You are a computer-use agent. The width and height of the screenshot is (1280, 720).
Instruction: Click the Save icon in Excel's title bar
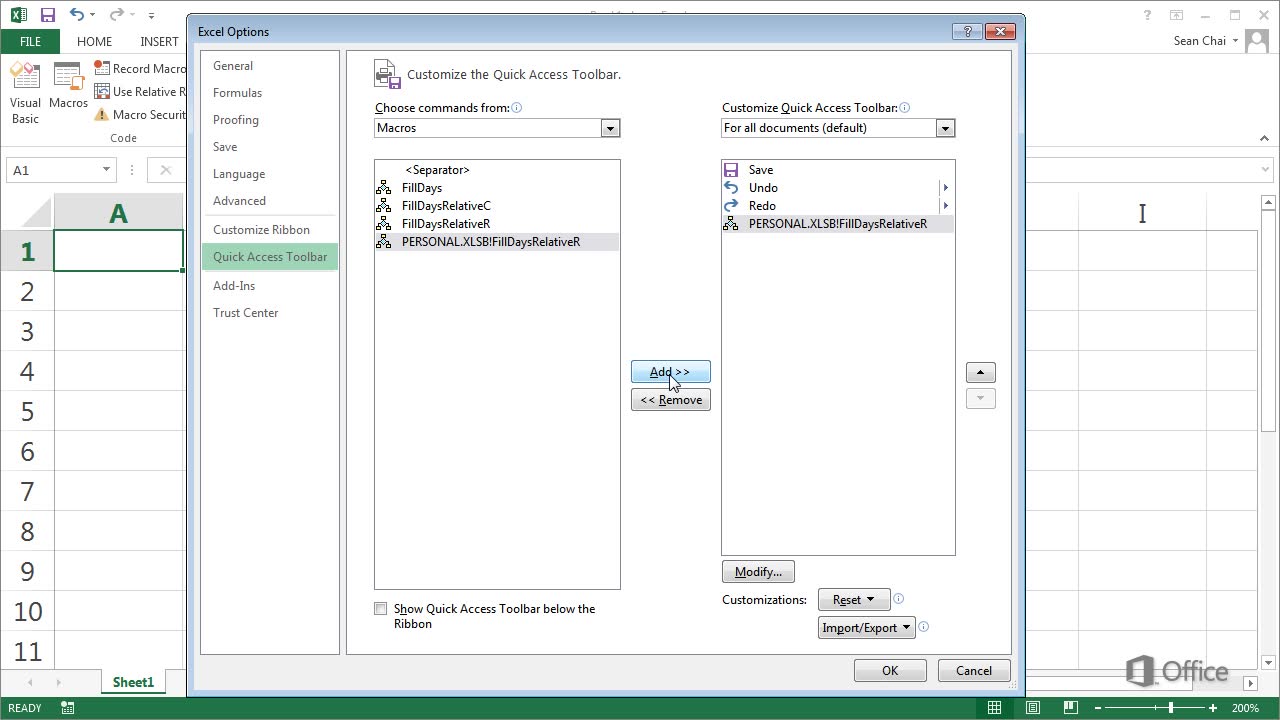click(x=47, y=15)
